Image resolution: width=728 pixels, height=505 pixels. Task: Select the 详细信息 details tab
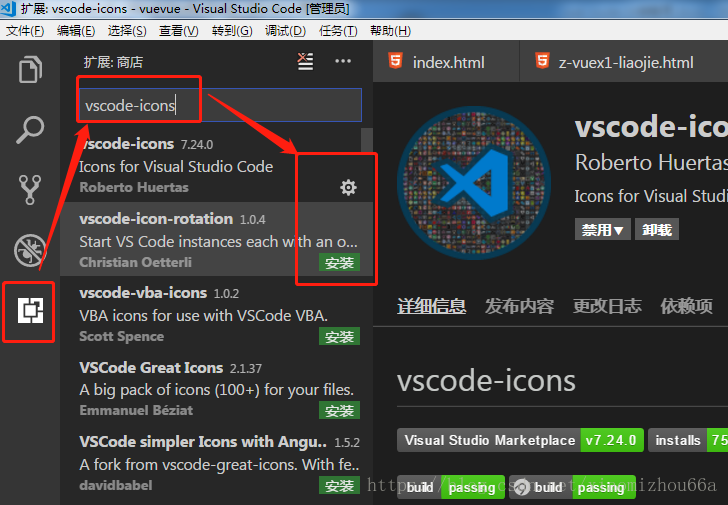click(432, 306)
